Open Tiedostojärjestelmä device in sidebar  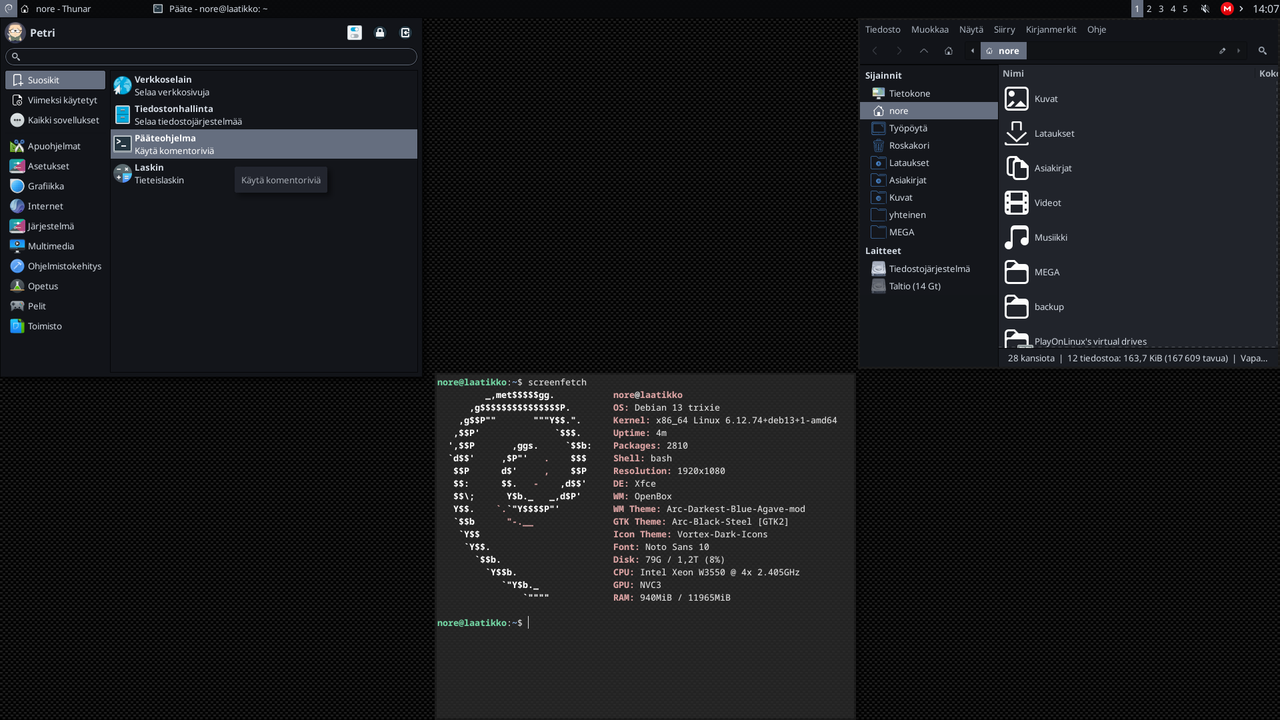(929, 268)
